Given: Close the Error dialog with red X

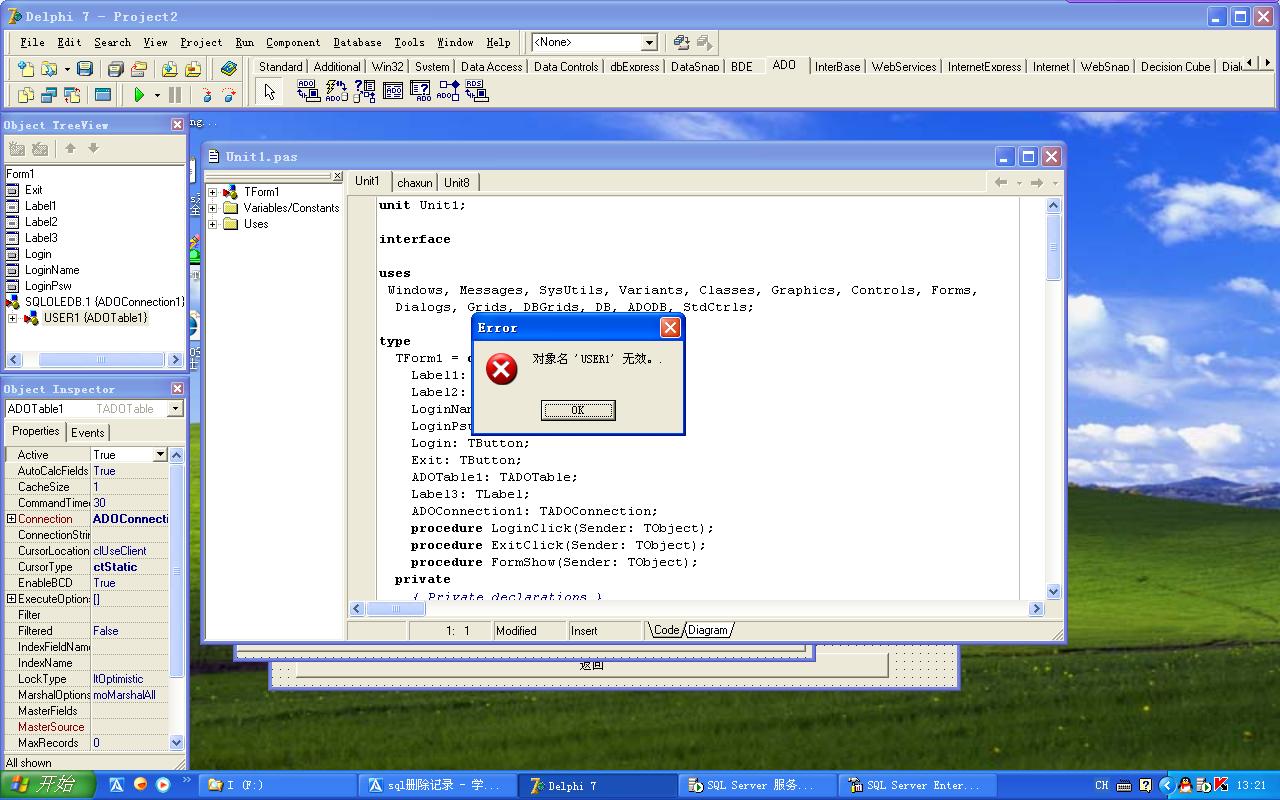Looking at the screenshot, I should point(670,327).
